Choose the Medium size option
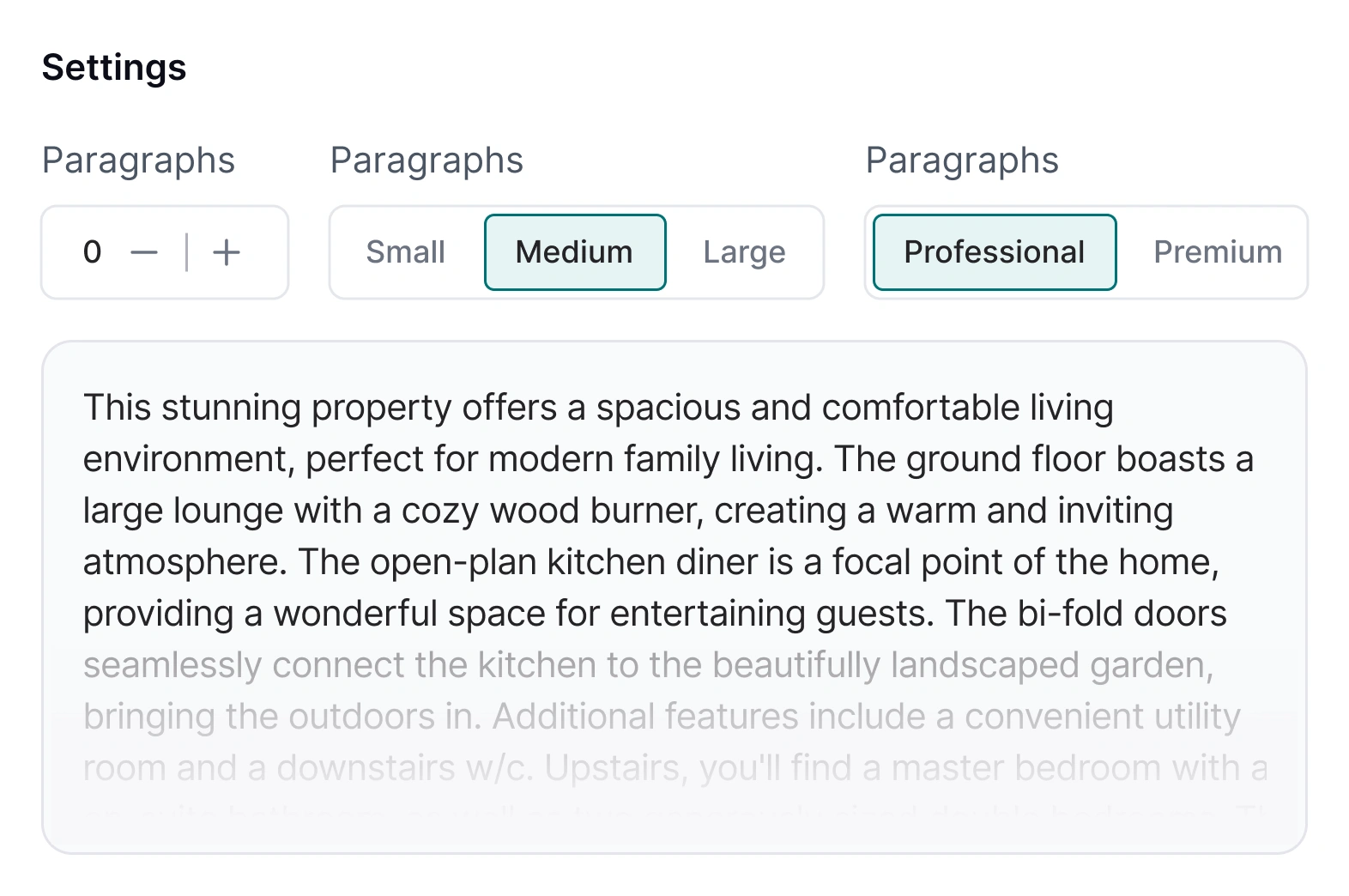This screenshot has height=896, width=1349. [x=575, y=252]
